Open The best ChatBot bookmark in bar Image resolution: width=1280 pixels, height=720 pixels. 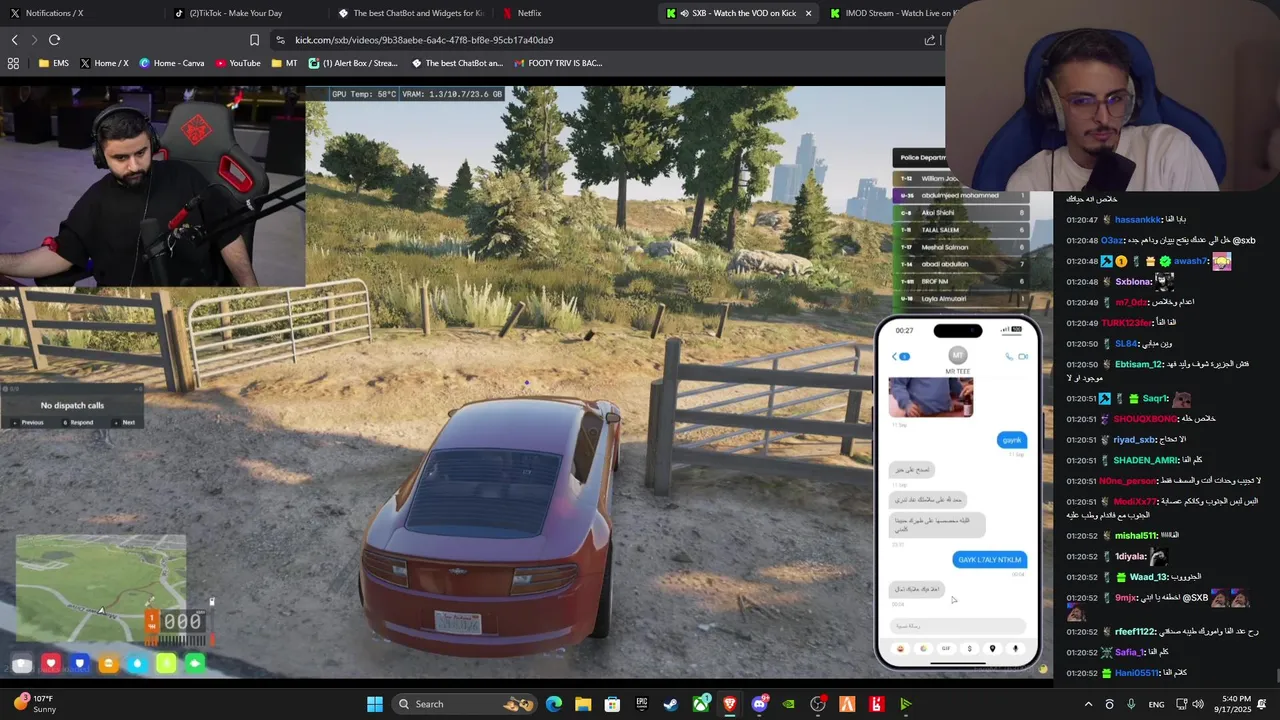(458, 63)
